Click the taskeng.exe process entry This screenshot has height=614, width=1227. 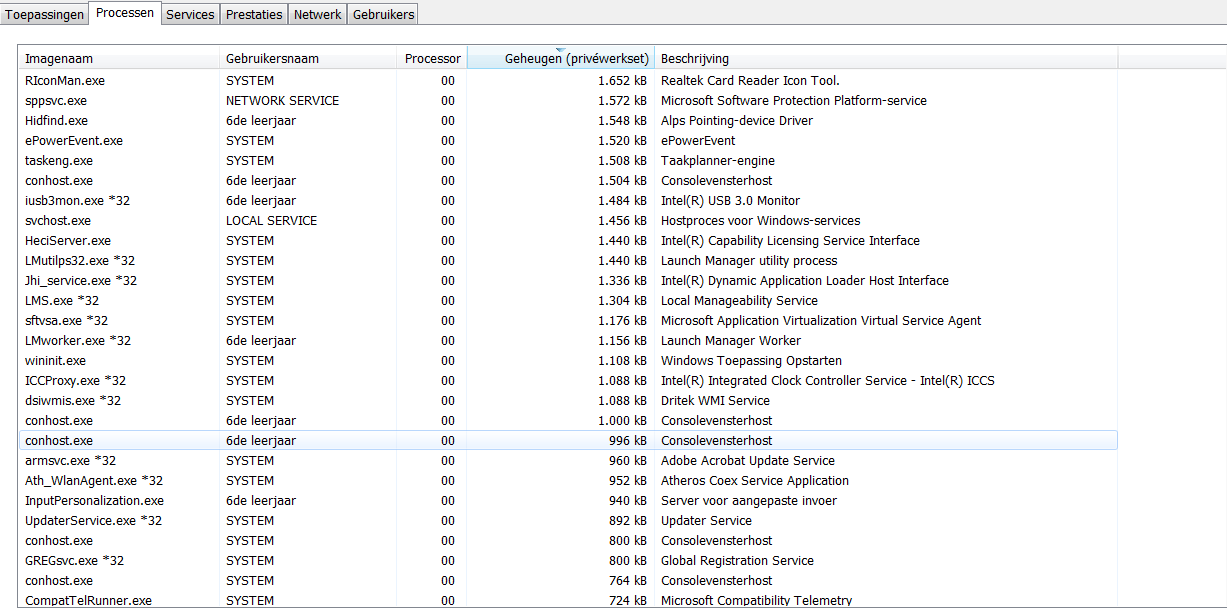pyautogui.click(x=59, y=161)
